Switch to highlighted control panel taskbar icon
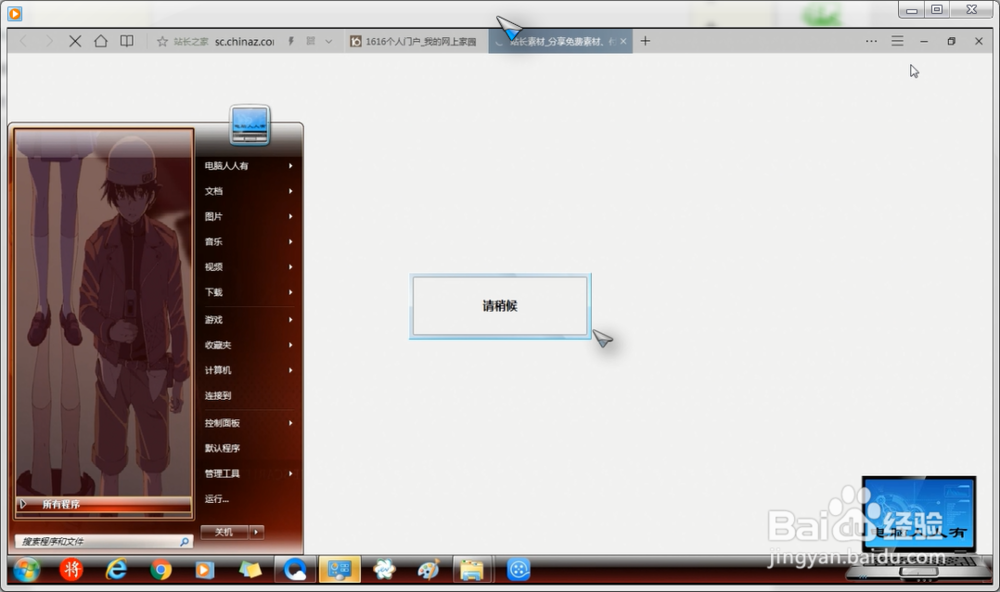Screen dimensions: 1000x592 pos(339,570)
